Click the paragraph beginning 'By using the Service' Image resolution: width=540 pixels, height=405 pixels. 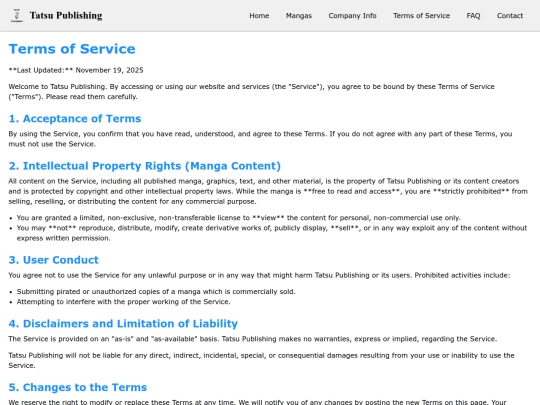[260, 139]
